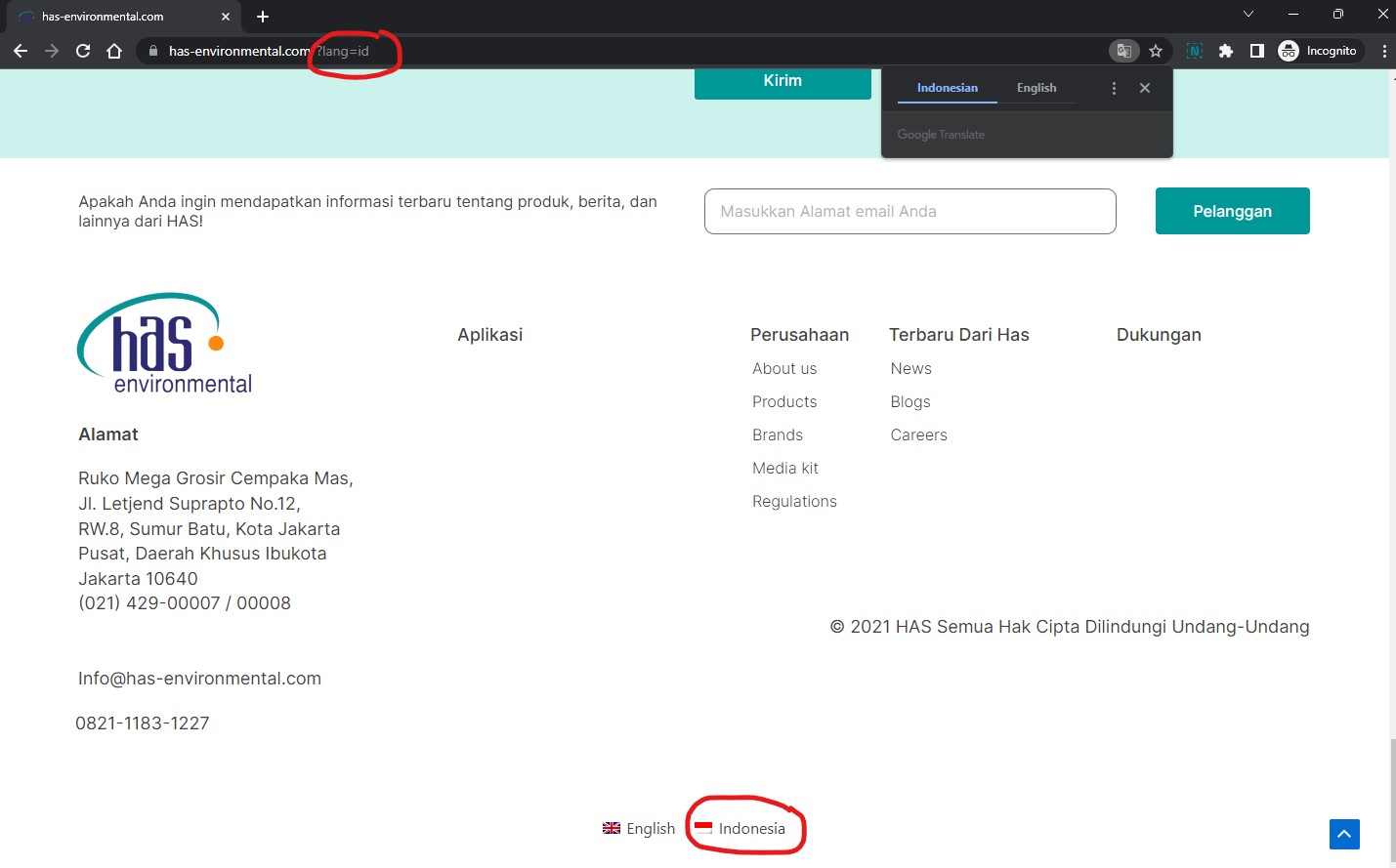This screenshot has width=1396, height=868.
Task: Click scroll-to-top arrow button
Action: tap(1344, 834)
